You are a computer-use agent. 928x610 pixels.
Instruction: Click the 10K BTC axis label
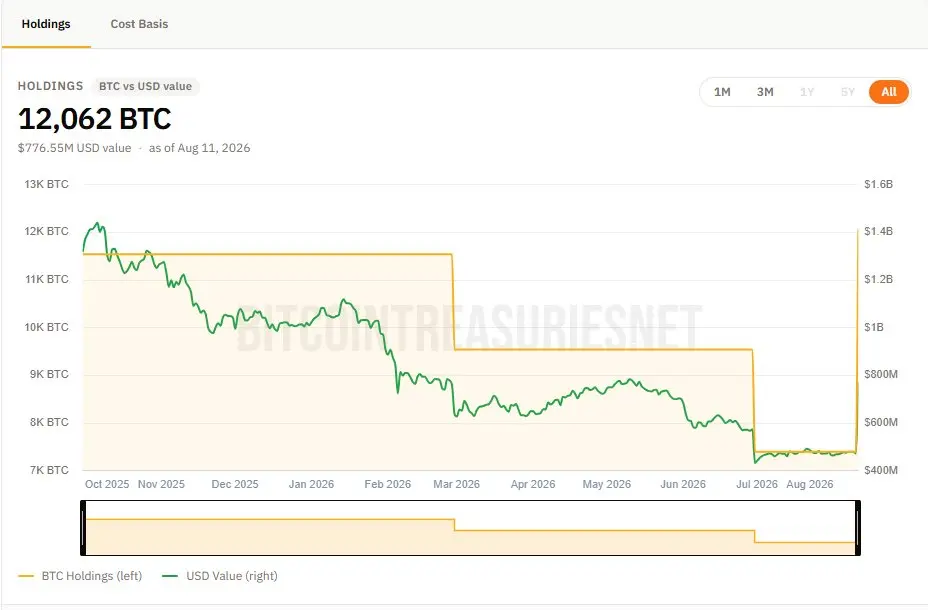click(46, 327)
